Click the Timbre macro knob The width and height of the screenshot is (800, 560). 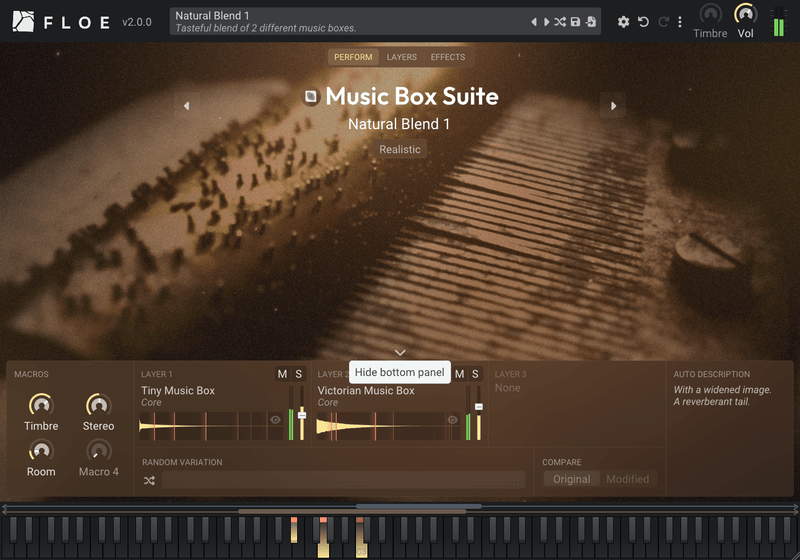(x=41, y=404)
